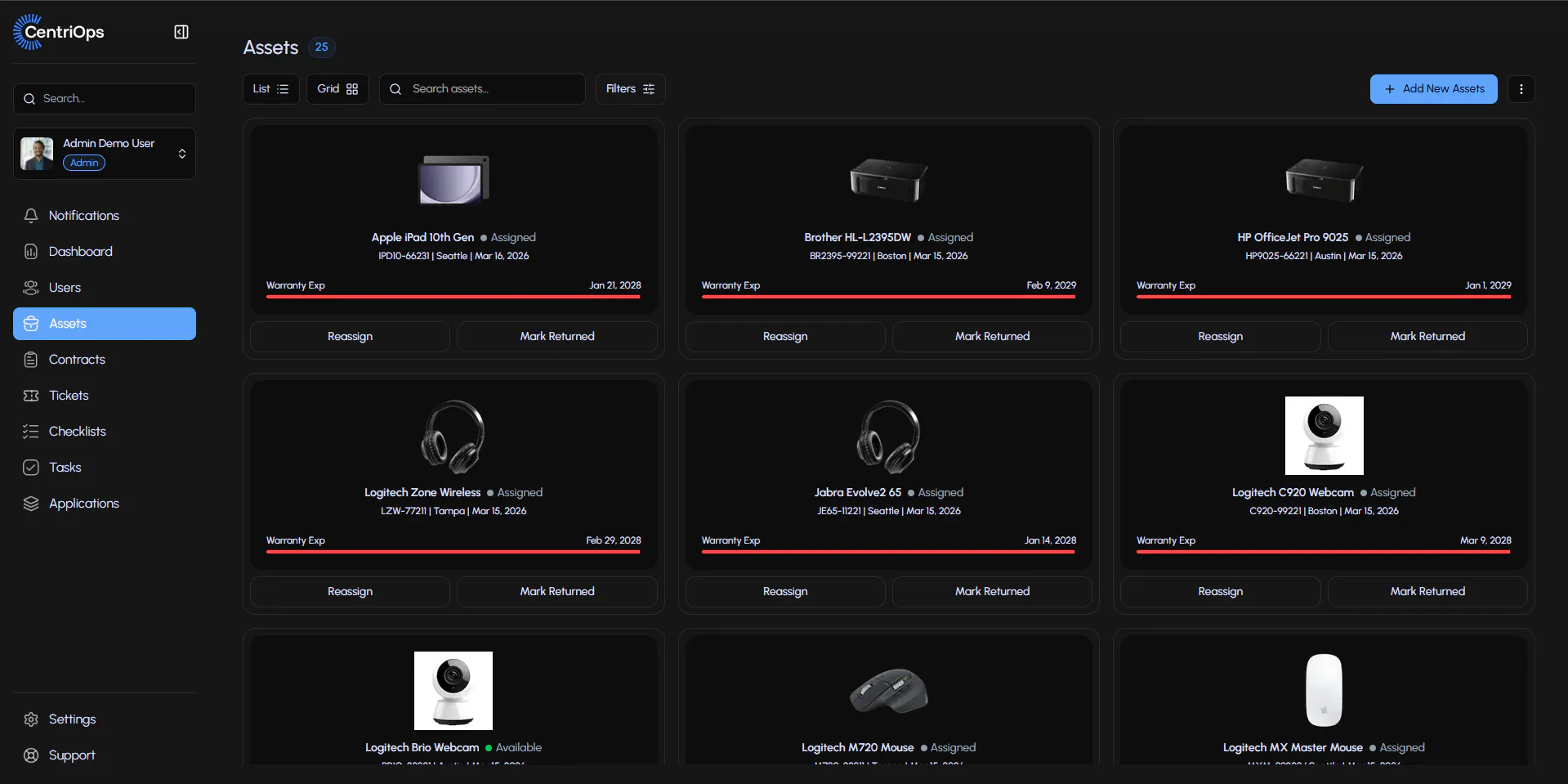Click the Admin role badge
This screenshot has width=1568, height=784.
[x=84, y=163]
